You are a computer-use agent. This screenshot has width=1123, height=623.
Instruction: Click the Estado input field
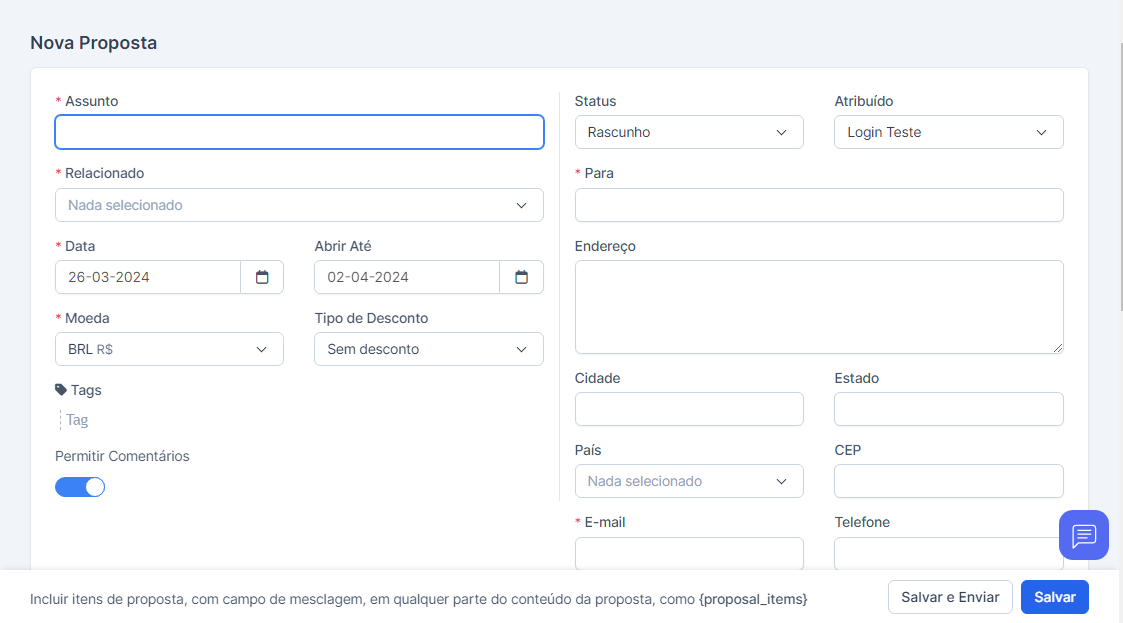(948, 409)
